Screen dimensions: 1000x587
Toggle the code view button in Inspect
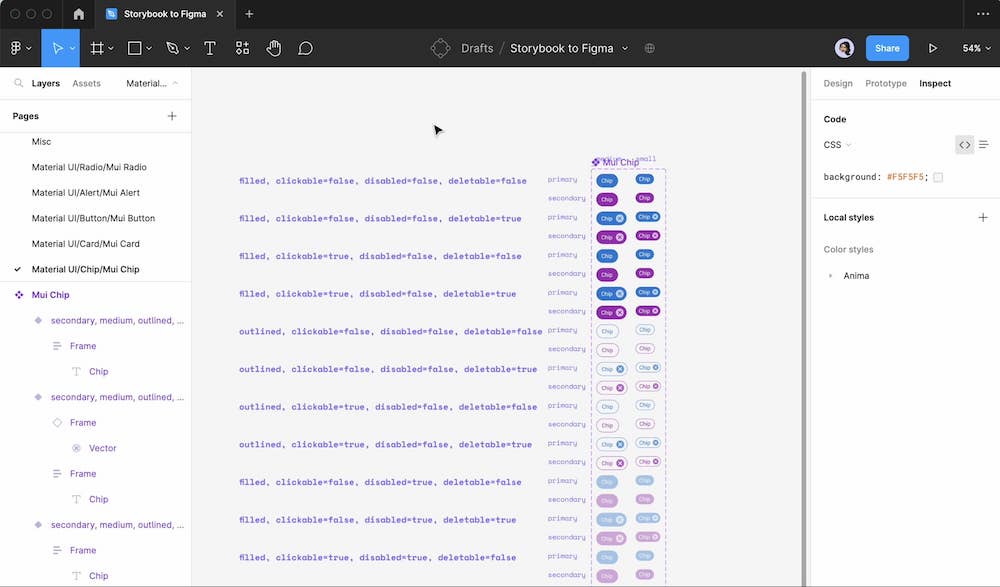click(x=964, y=145)
